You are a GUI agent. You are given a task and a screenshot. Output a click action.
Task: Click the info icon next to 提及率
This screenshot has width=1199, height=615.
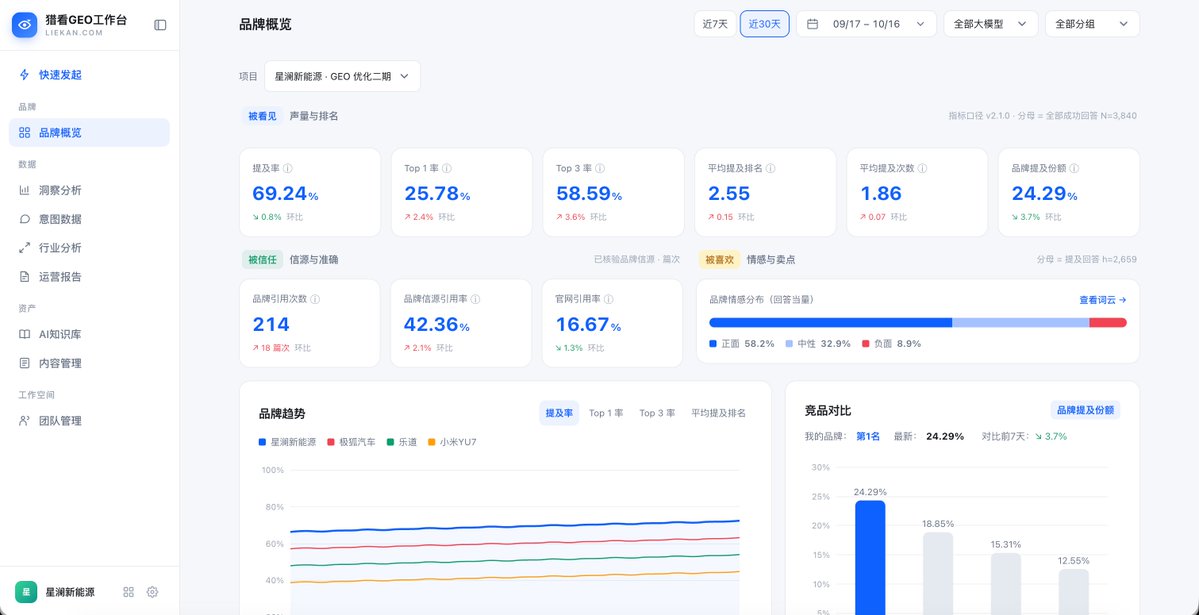pyautogui.click(x=288, y=168)
